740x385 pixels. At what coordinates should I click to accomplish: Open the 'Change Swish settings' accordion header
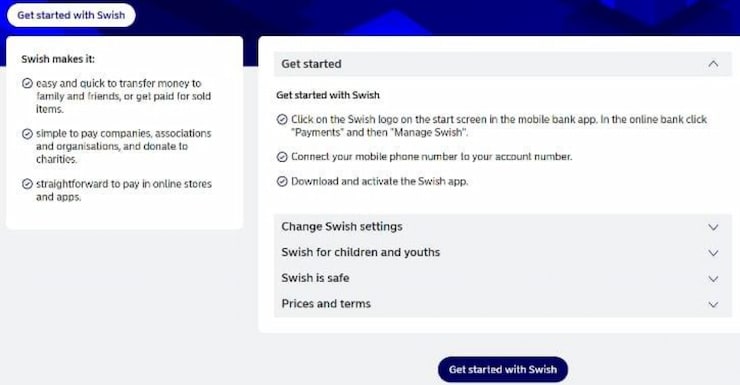tap(503, 227)
